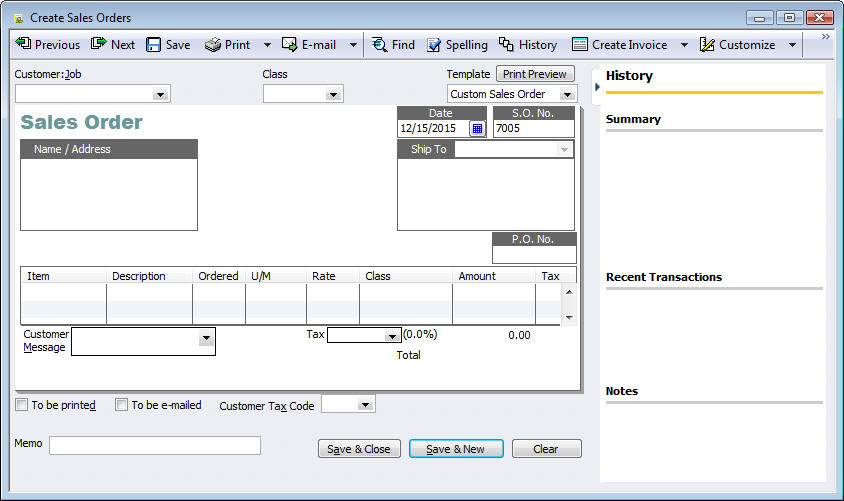Click the first row Item cell

tap(64, 292)
